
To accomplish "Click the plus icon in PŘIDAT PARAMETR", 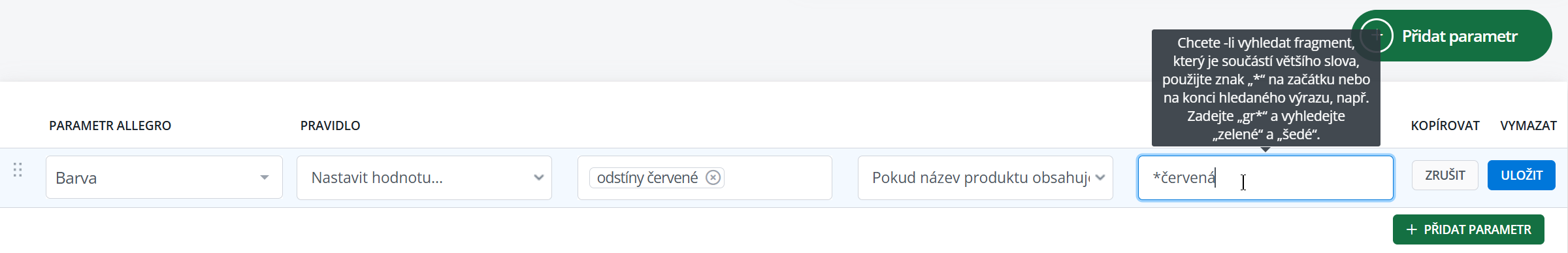I will coord(1412,229).
